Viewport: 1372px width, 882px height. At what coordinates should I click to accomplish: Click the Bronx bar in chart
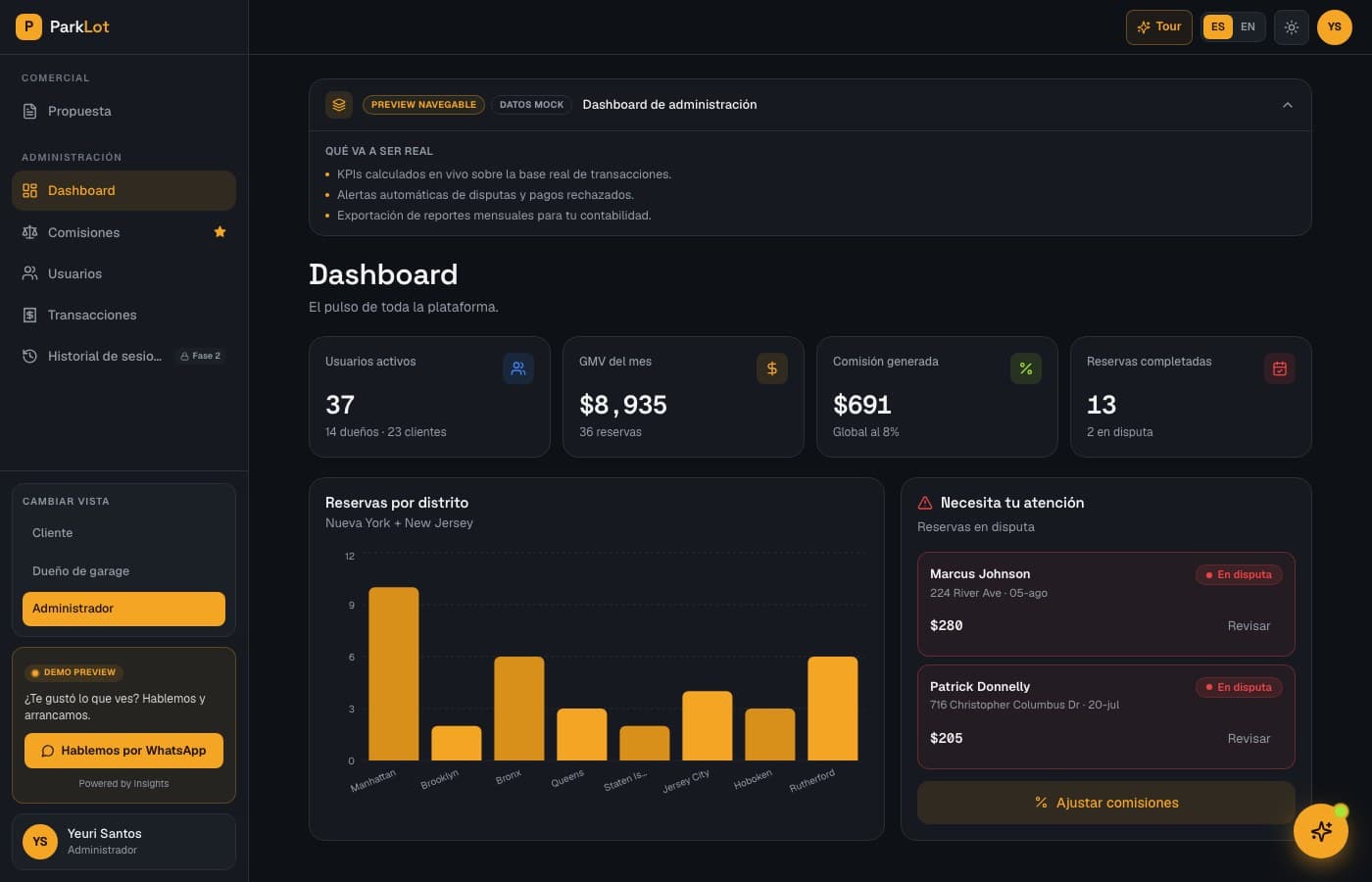tap(519, 709)
